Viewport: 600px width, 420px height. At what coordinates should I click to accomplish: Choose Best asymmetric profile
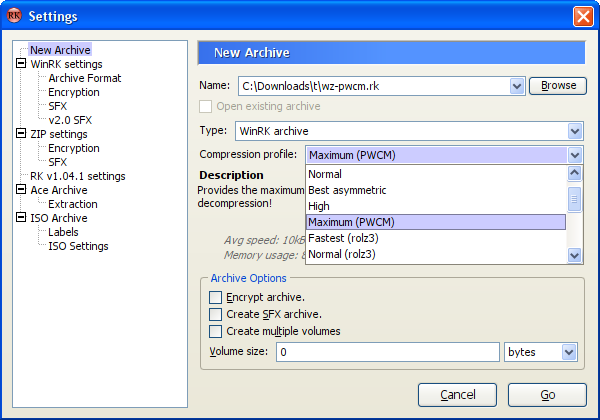tap(436, 190)
